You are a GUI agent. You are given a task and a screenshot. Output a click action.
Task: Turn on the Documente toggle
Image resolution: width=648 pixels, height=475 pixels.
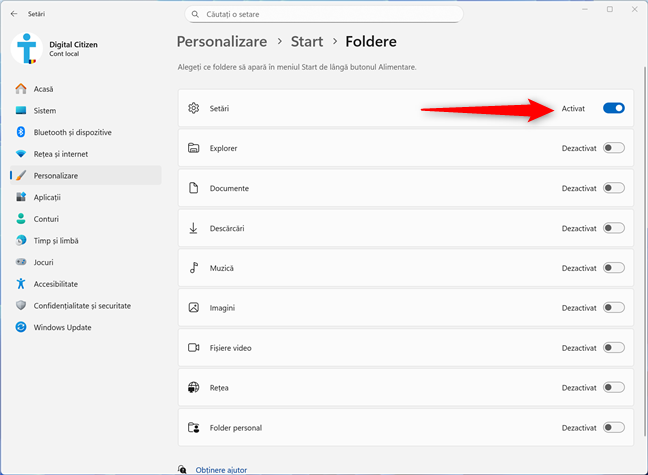613,188
